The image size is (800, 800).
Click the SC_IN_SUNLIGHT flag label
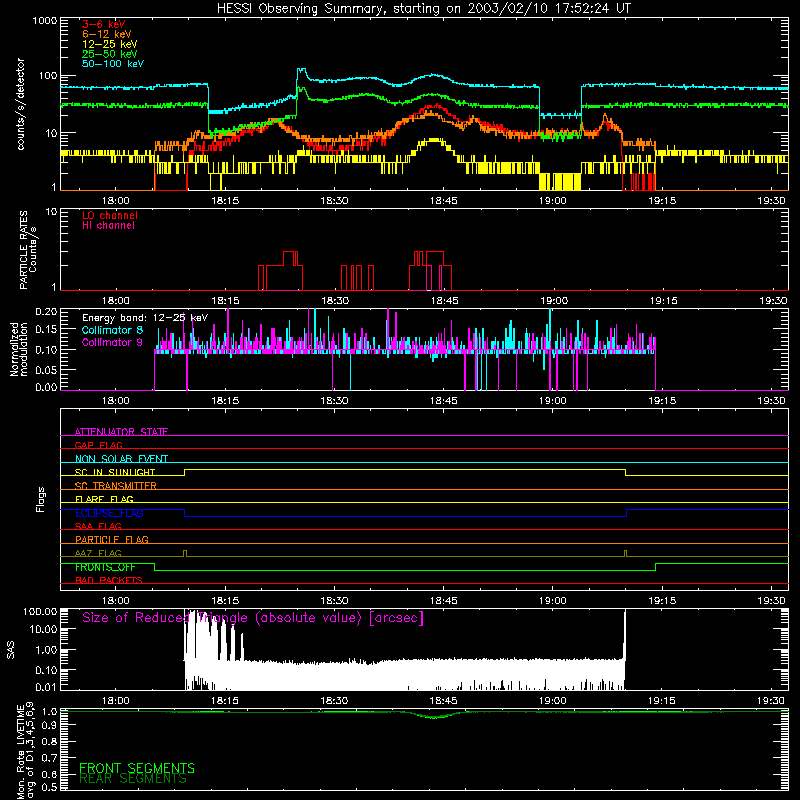(x=115, y=472)
